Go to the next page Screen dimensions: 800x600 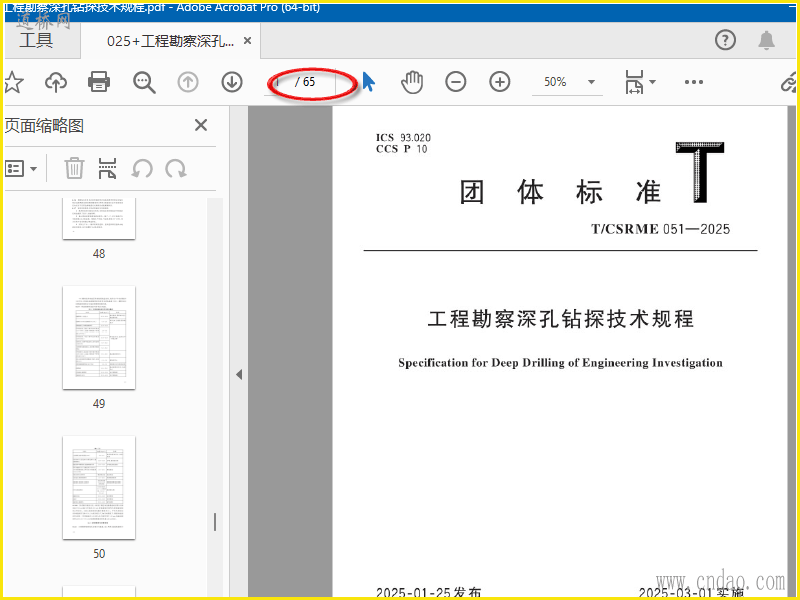click(x=232, y=82)
